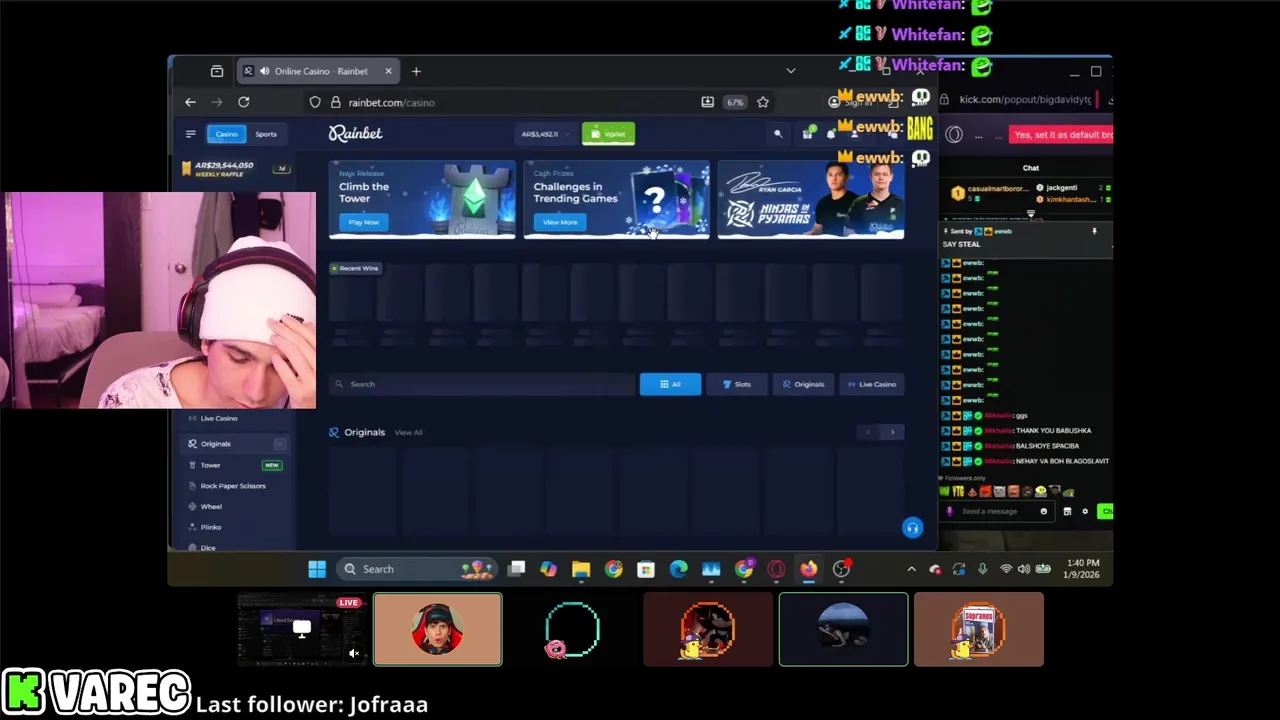Click View More on Challenges banner
Viewport: 1280px width, 720px height.
[x=560, y=222]
